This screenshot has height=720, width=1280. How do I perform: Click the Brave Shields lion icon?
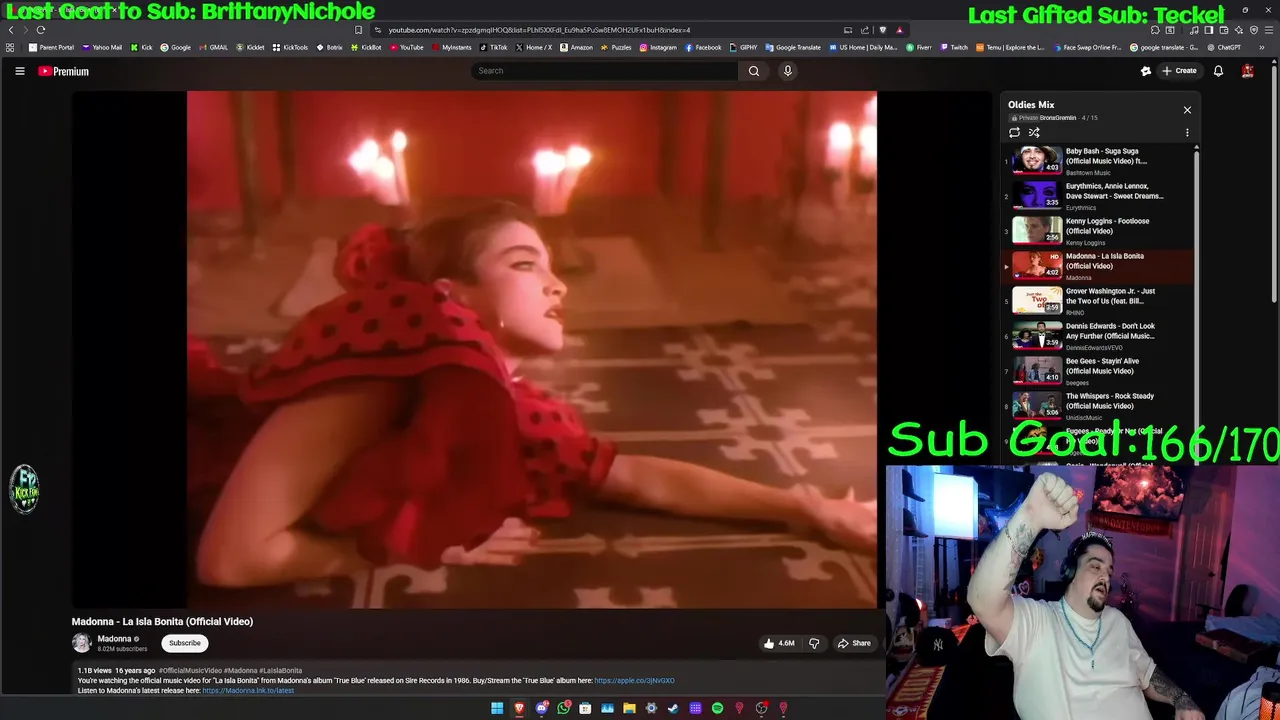click(x=883, y=30)
